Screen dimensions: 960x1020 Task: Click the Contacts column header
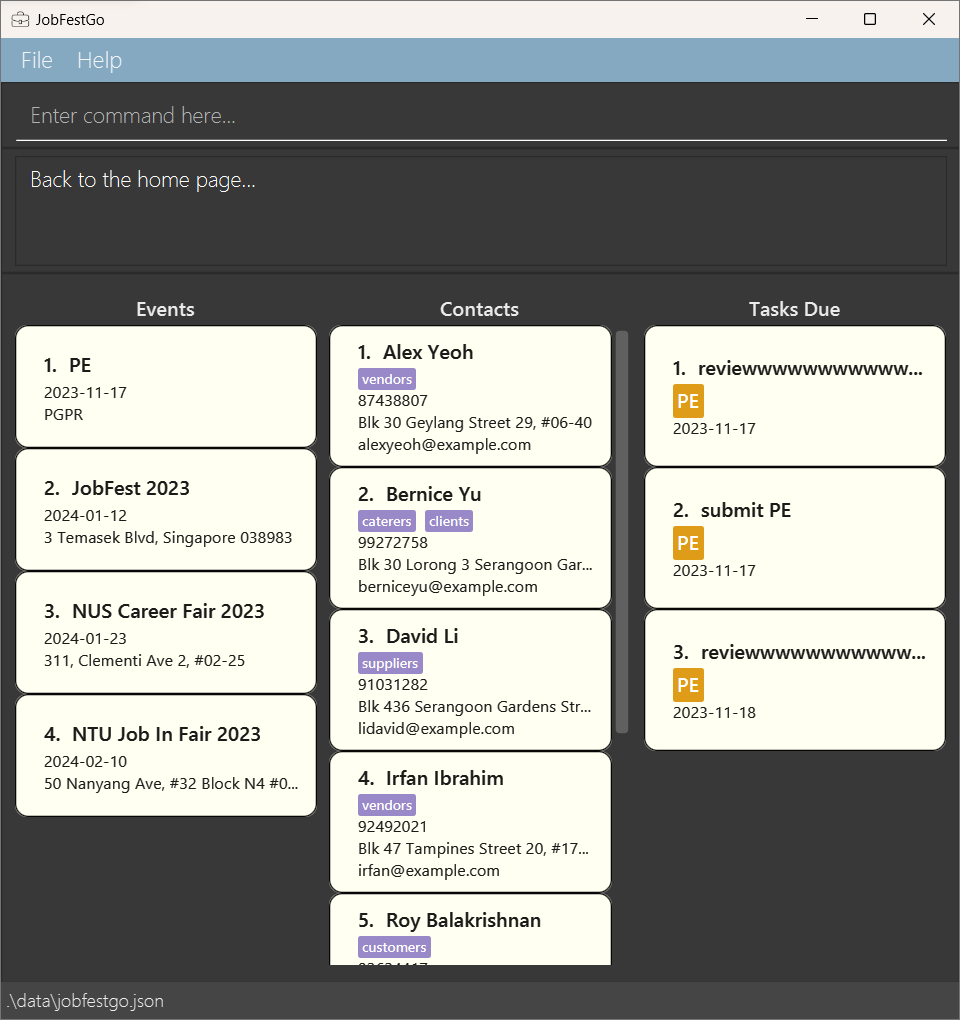[x=479, y=309]
